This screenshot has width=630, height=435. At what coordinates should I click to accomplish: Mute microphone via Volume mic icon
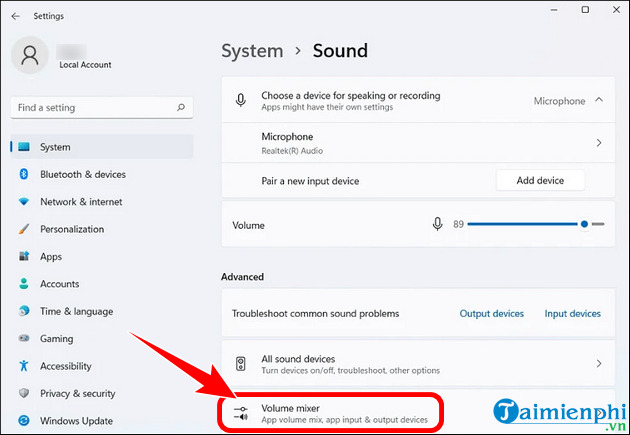pyautogui.click(x=438, y=224)
